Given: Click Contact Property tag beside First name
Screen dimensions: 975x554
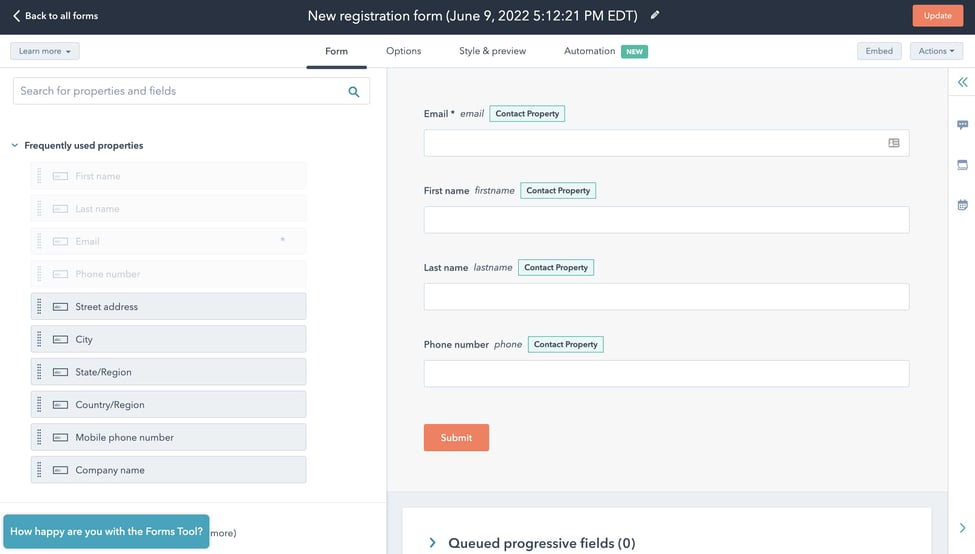Looking at the screenshot, I should pos(558,191).
